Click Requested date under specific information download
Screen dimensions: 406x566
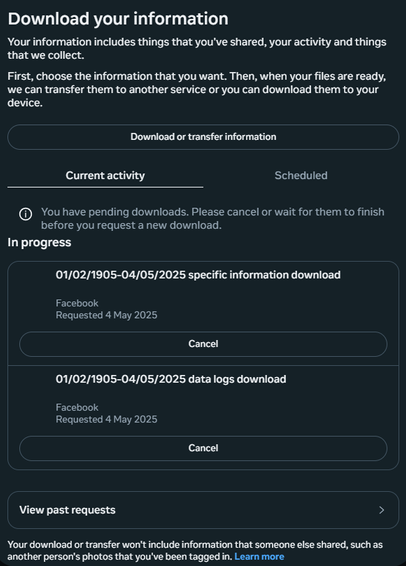[106, 315]
